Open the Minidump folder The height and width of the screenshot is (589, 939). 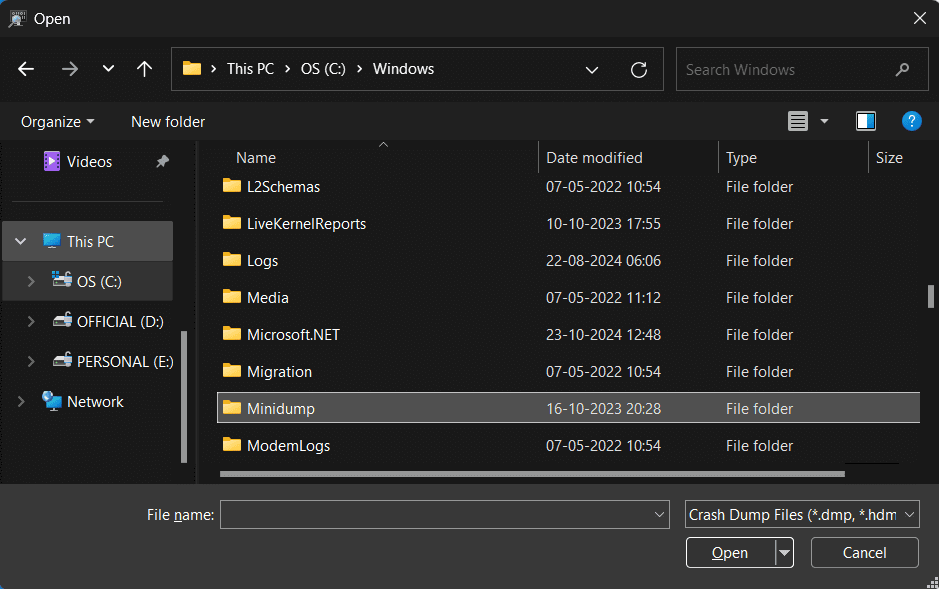coord(277,408)
